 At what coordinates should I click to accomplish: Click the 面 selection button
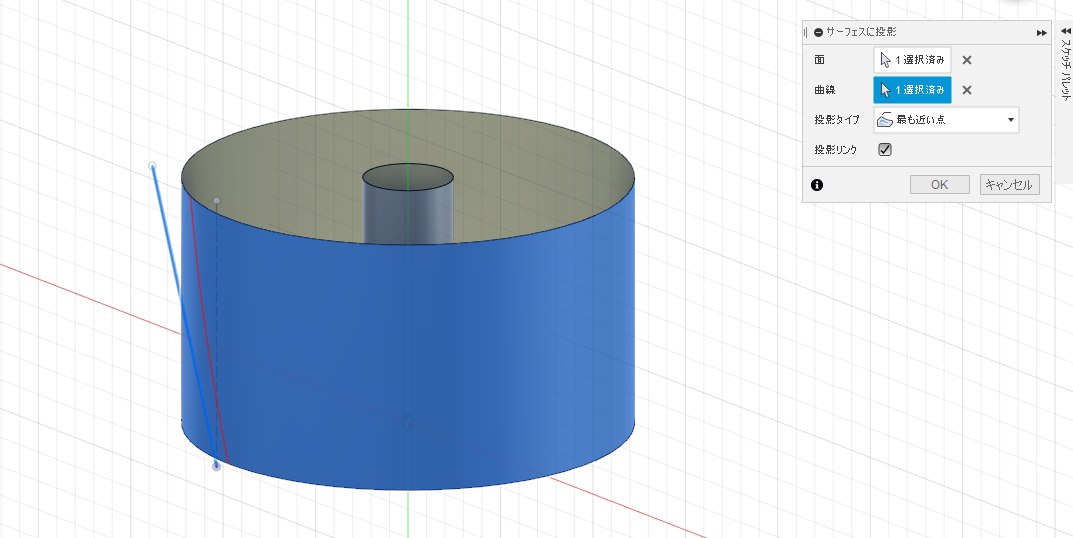pyautogui.click(x=912, y=60)
